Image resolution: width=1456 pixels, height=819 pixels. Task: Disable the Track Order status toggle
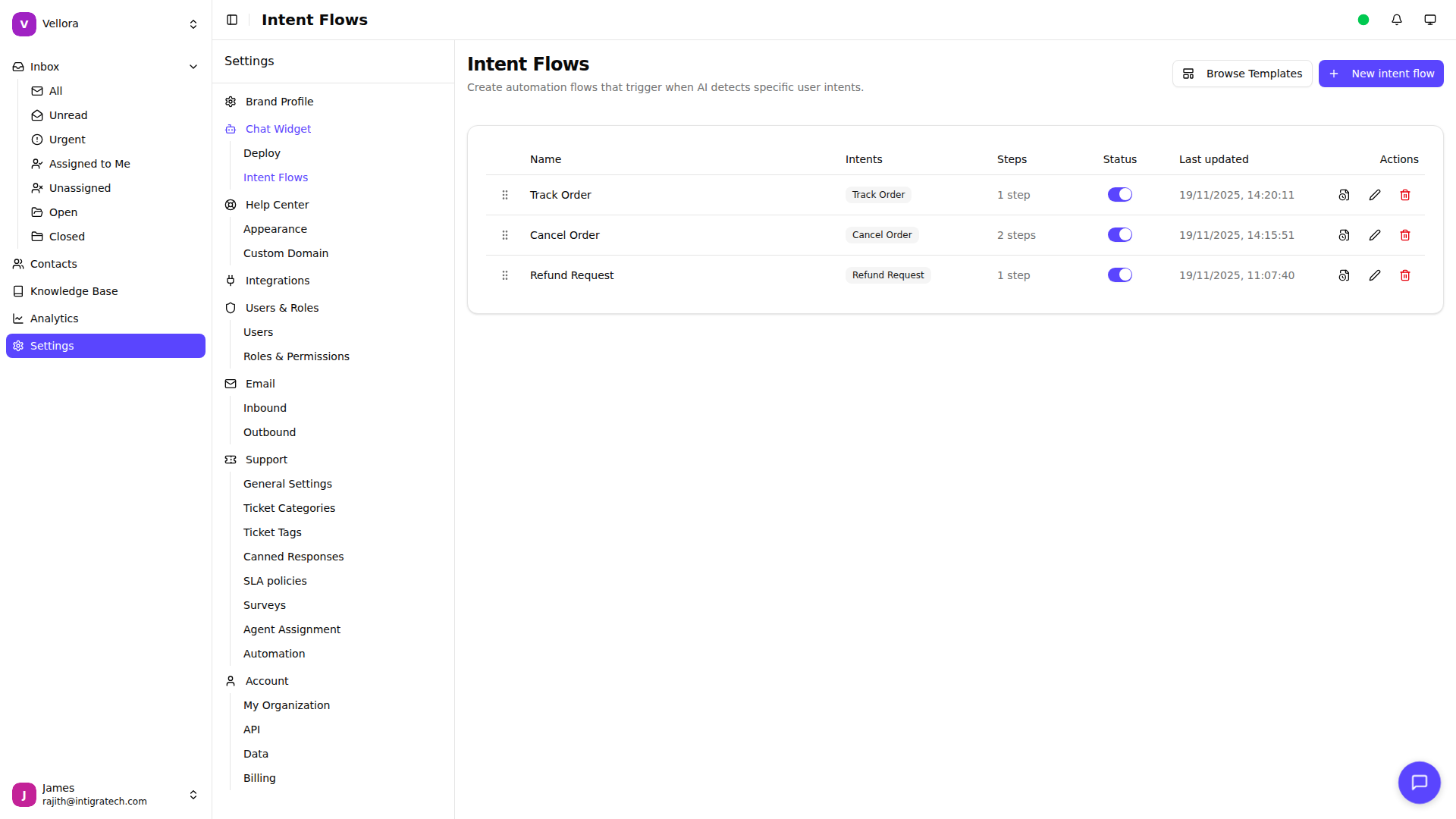[x=1120, y=195]
